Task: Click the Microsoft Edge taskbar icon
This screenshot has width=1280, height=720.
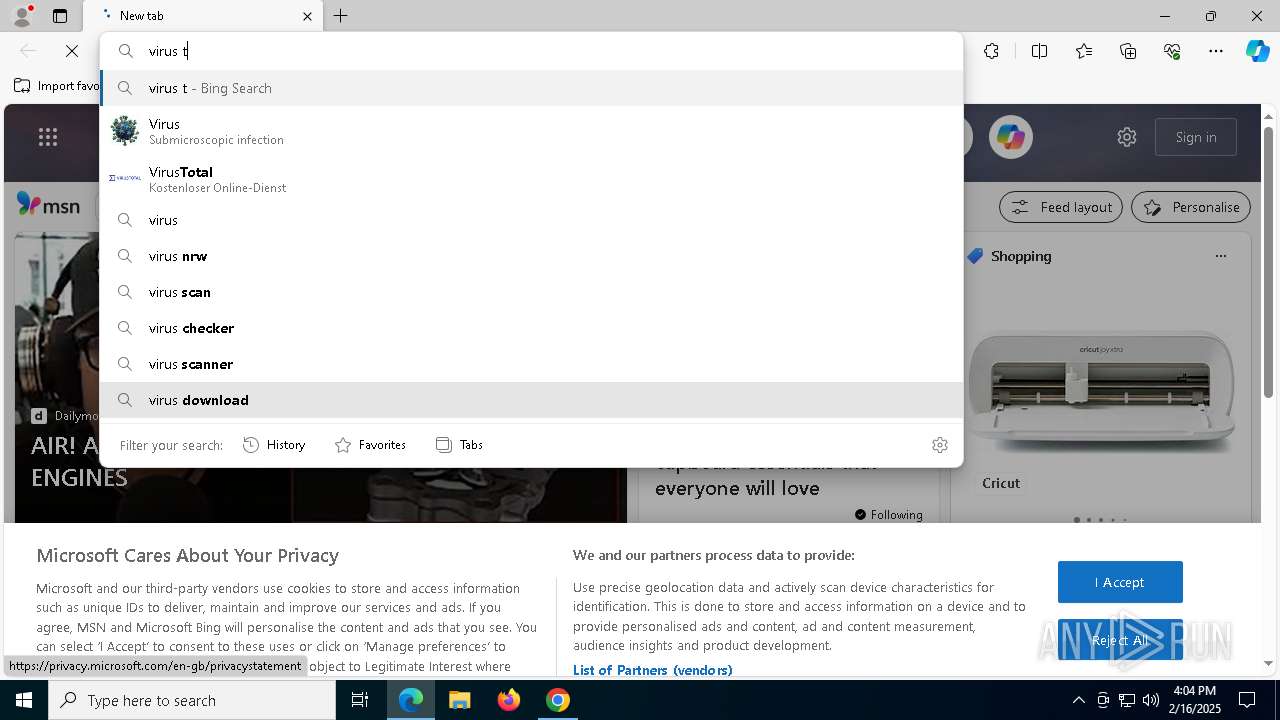Action: [411, 700]
